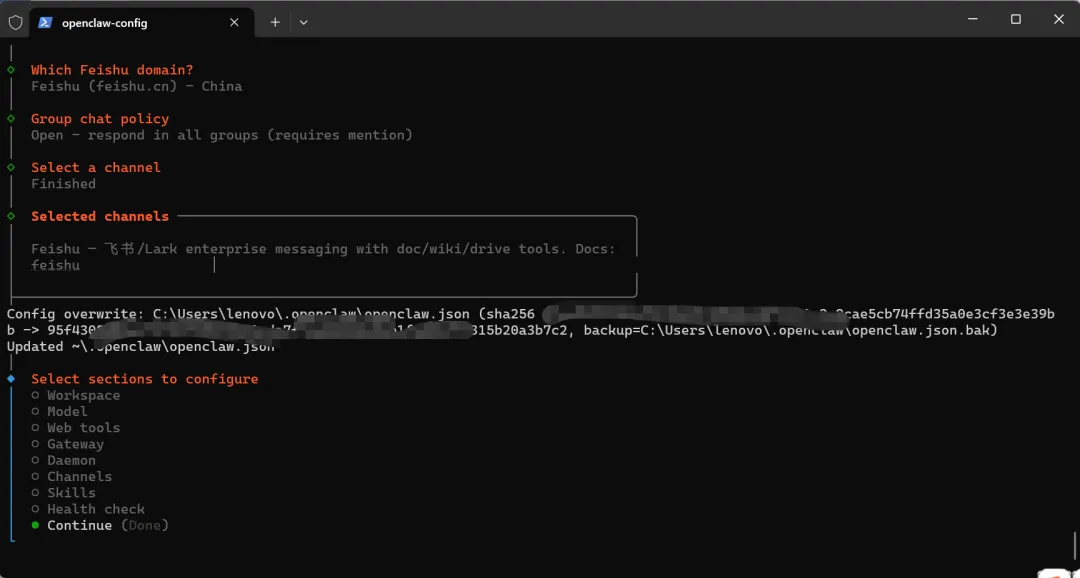Image resolution: width=1080 pixels, height=578 pixels.
Task: Select the Skills section option
Action: pos(63,493)
